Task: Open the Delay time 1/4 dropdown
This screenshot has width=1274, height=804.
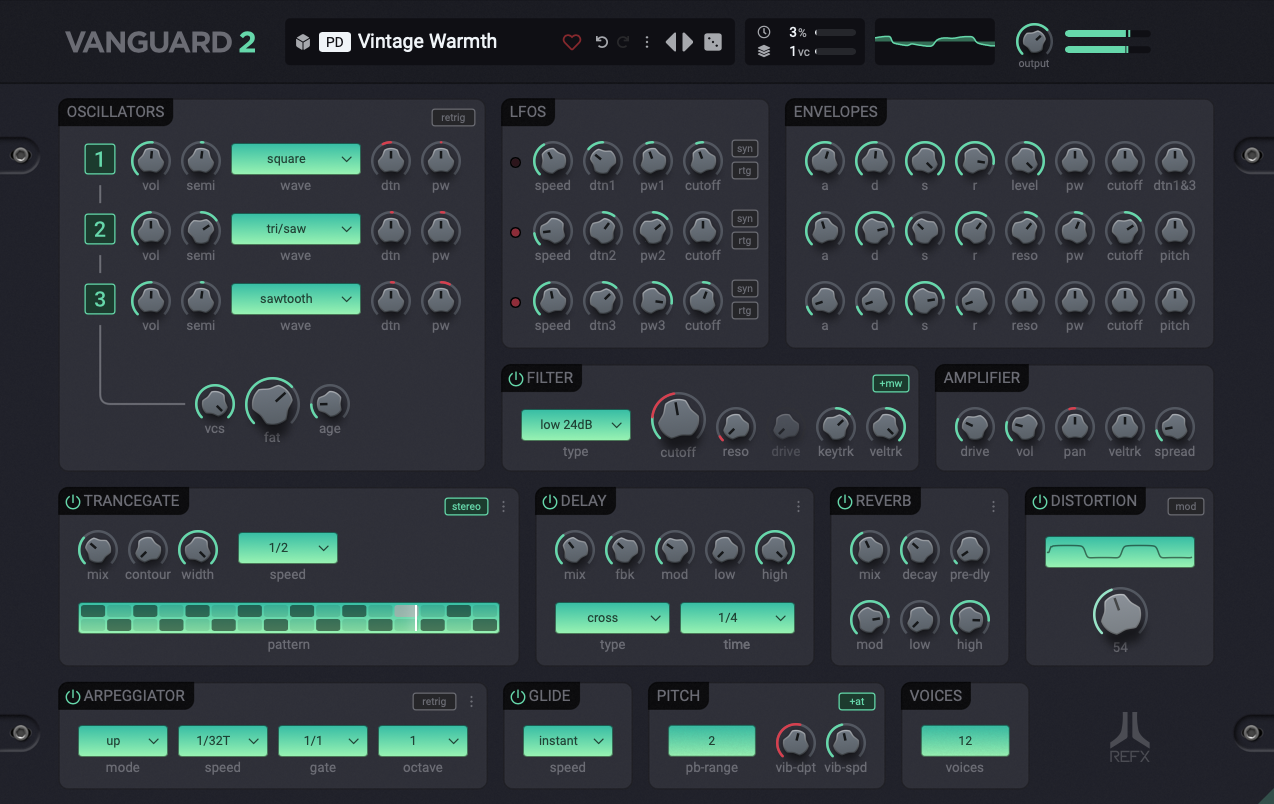Action: click(x=738, y=618)
